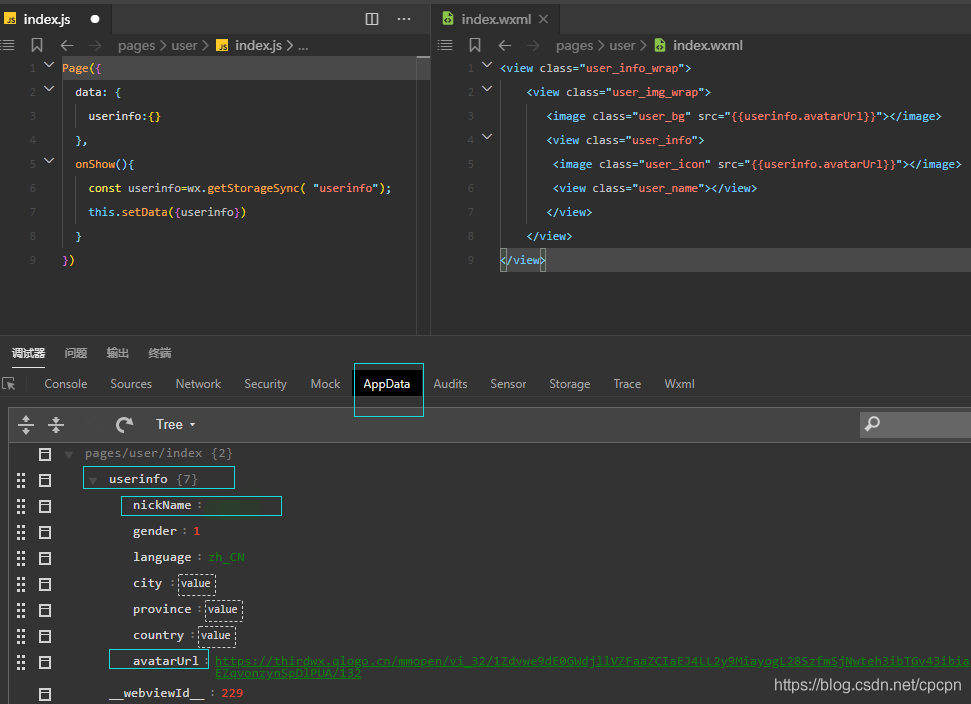Image resolution: width=971 pixels, height=704 pixels.
Task: Open the Tree view mode dropdown
Action: tap(175, 424)
